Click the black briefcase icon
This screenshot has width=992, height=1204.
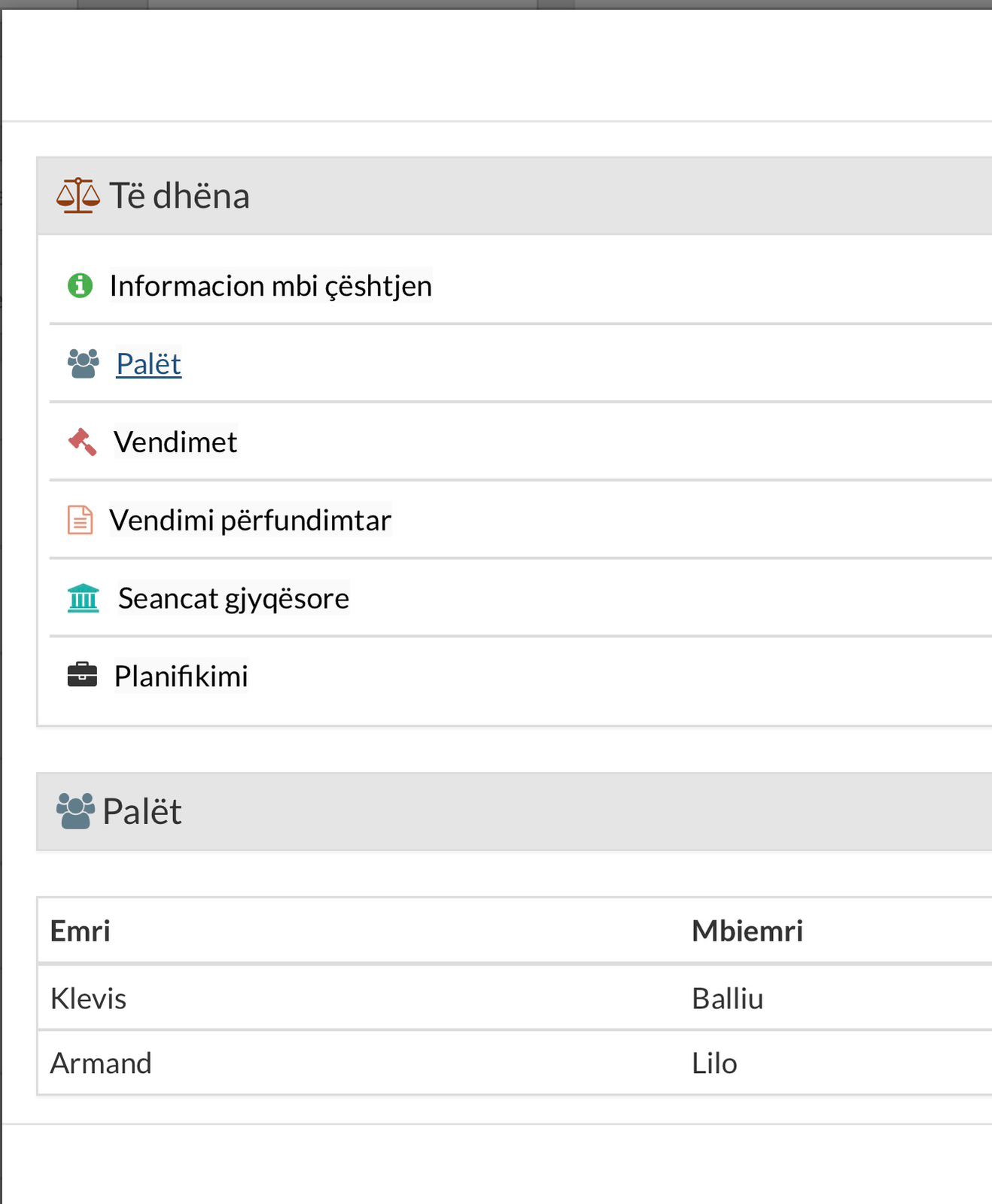[82, 675]
